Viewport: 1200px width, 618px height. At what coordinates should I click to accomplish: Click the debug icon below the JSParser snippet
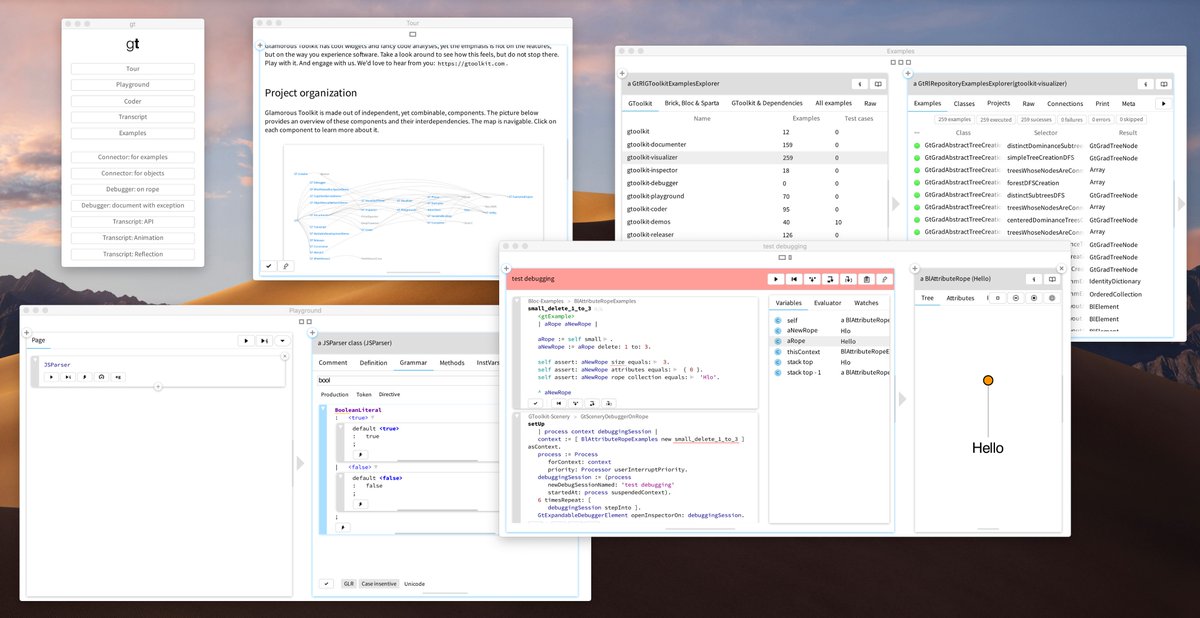pos(85,377)
